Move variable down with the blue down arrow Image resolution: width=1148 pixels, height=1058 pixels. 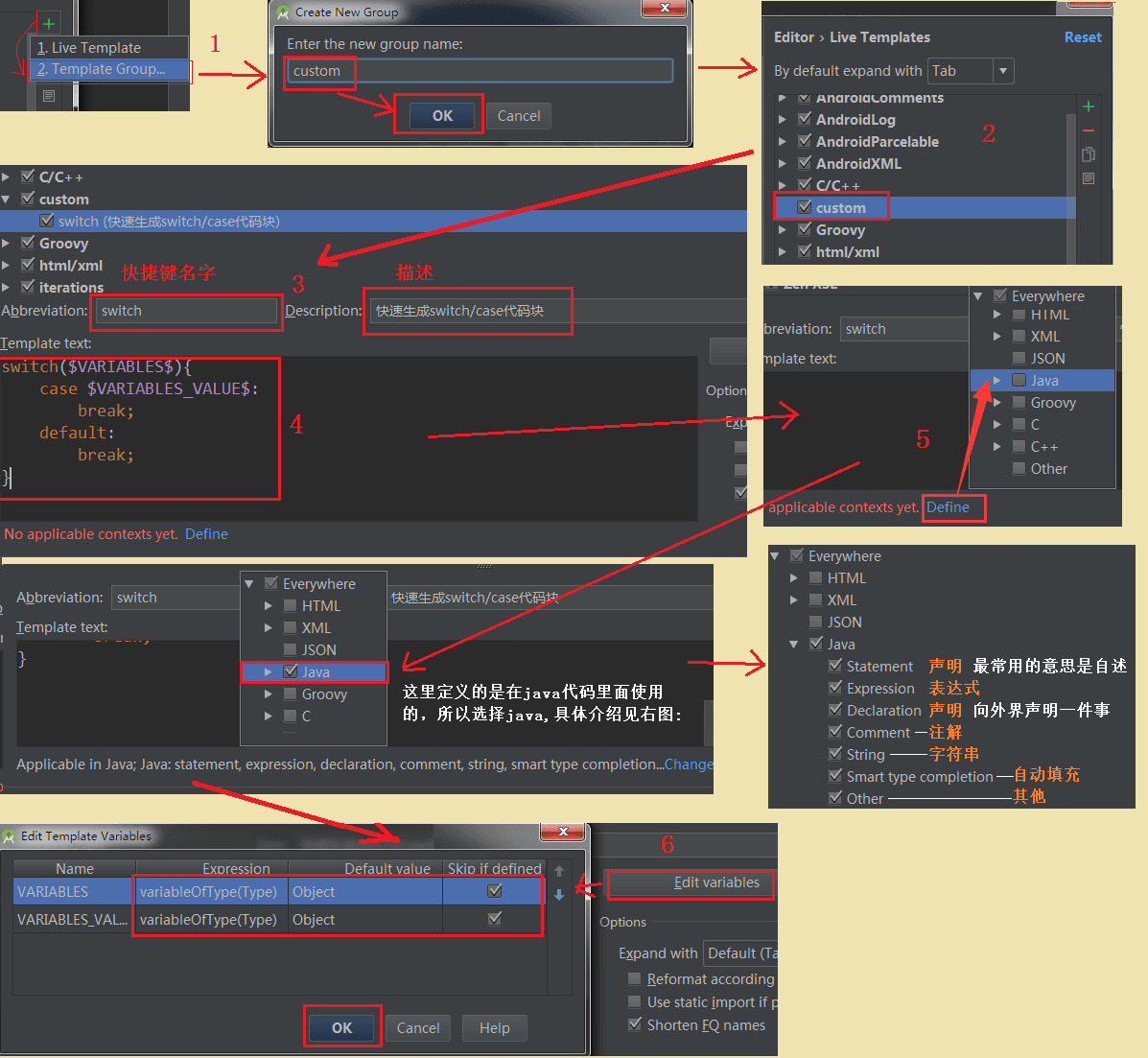click(558, 895)
